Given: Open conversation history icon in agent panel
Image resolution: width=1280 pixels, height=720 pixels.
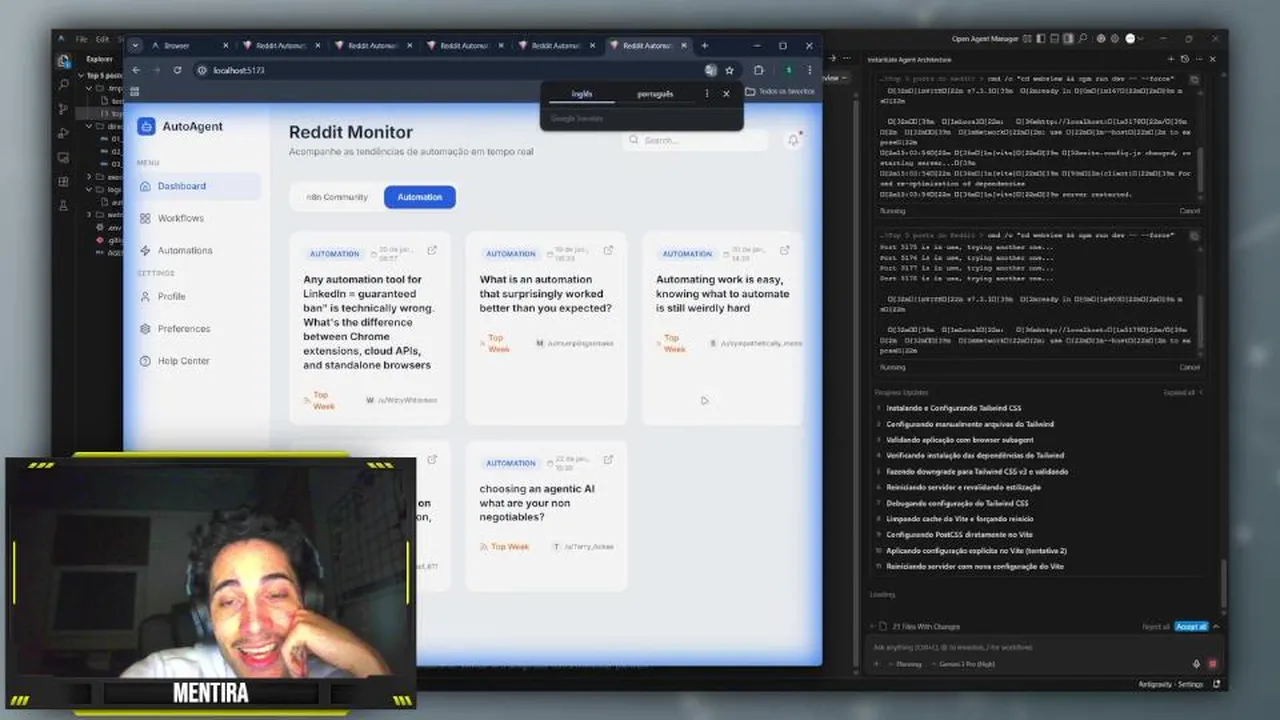Looking at the screenshot, I should pyautogui.click(x=1185, y=60).
